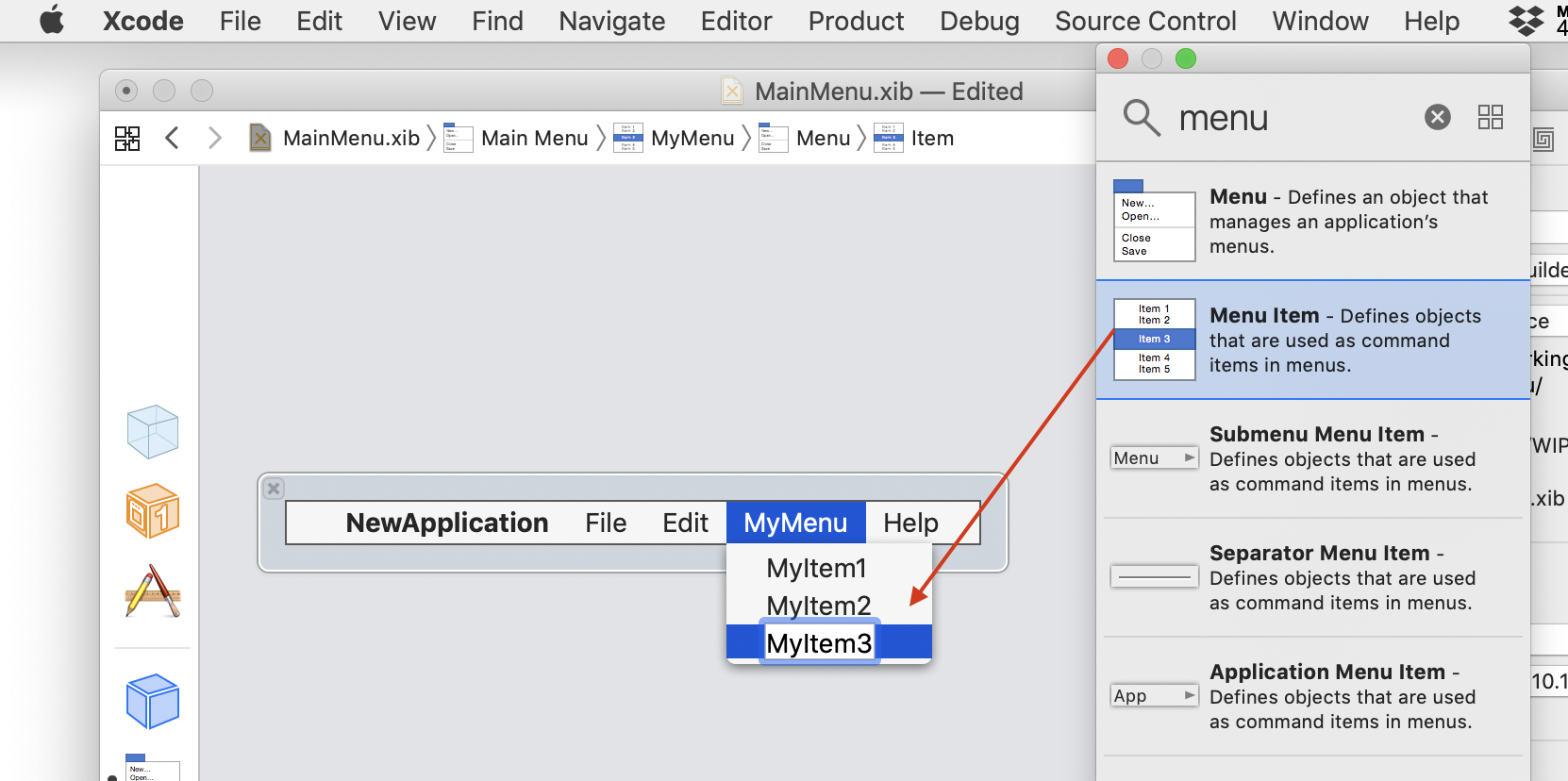Select the File's Owner cube icon

[152, 432]
